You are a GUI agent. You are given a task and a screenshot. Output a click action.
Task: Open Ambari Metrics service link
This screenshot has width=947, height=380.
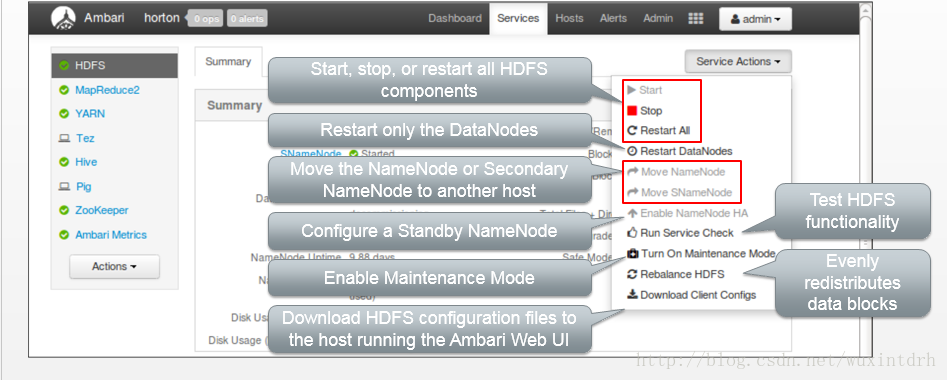[x=111, y=235]
